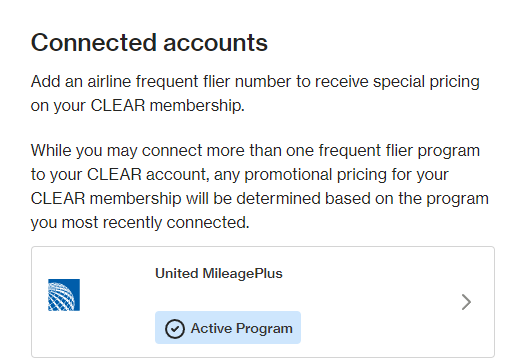Click the light blue badge background right of 'Program'
Viewport: 521px width, 363px height.
coord(297,327)
